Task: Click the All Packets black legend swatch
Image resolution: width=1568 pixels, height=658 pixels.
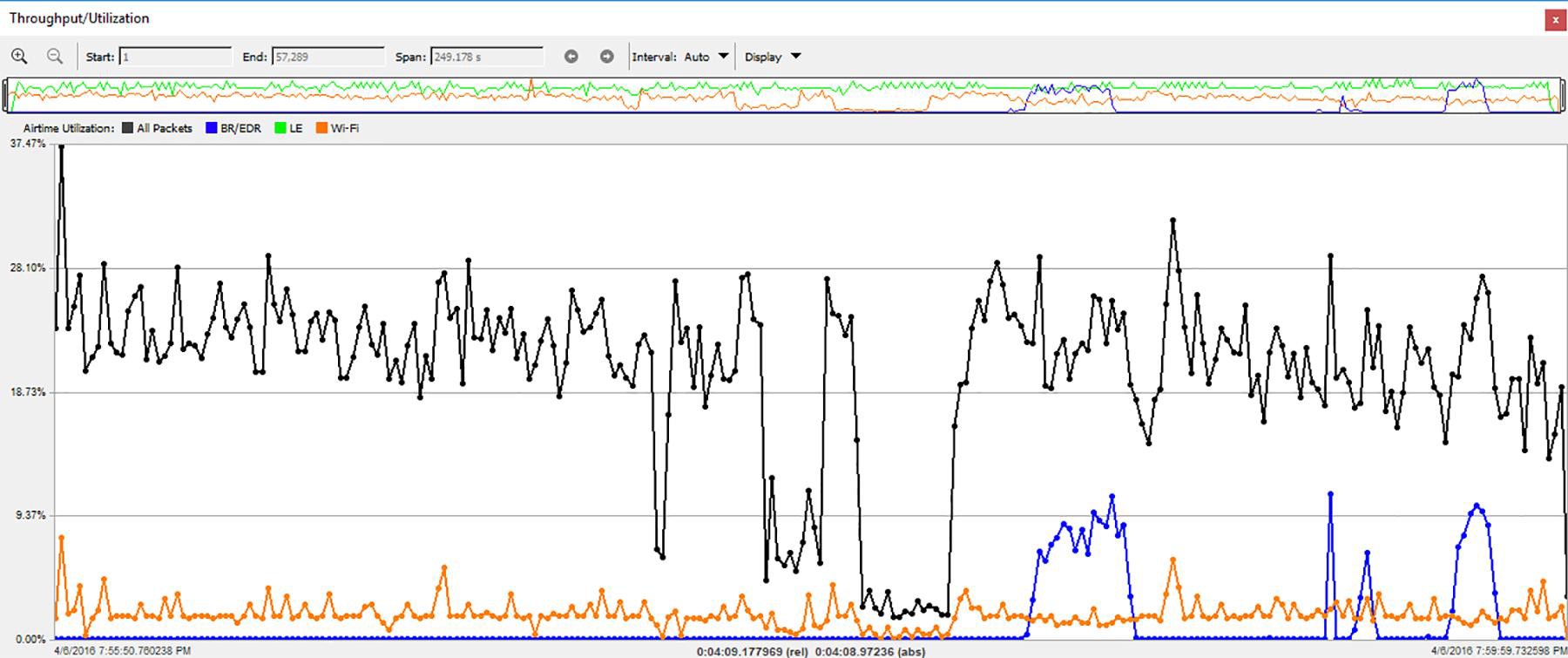Action: pyautogui.click(x=127, y=128)
